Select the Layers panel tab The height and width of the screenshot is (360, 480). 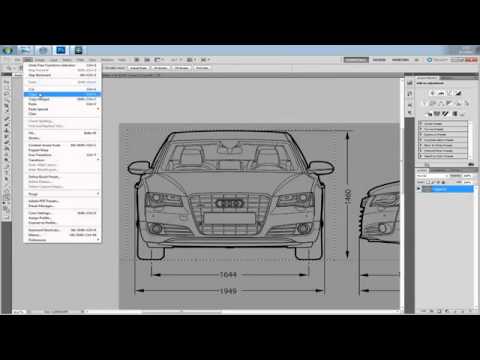[421, 170]
